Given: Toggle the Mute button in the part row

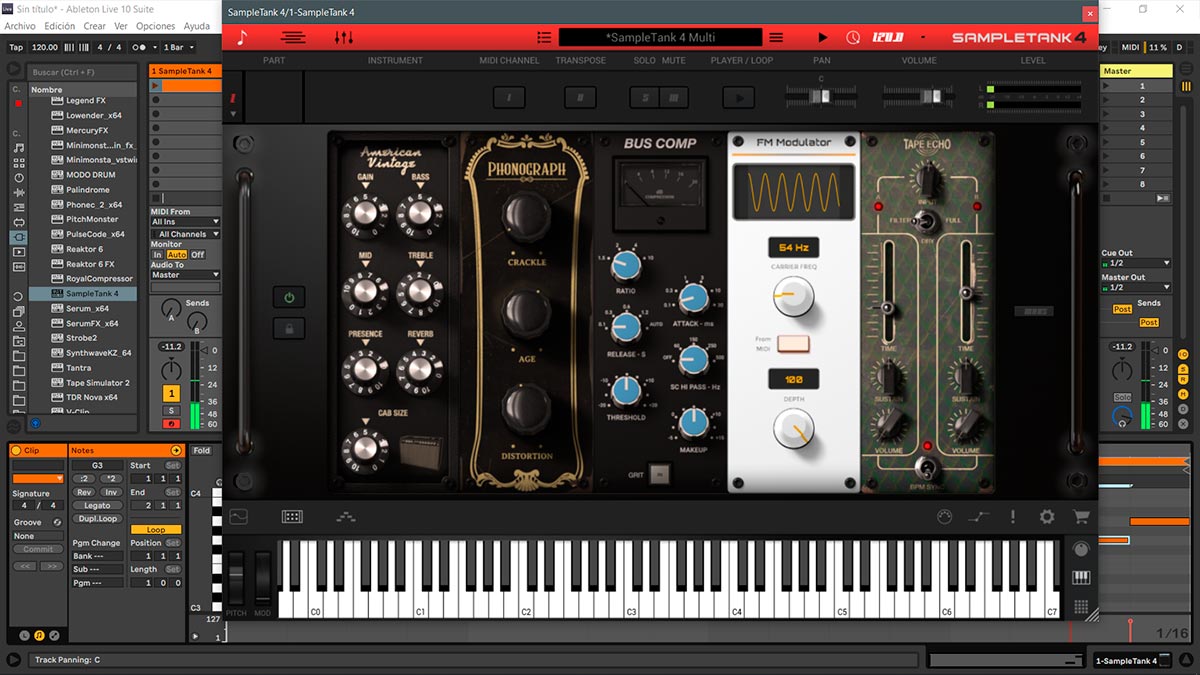Looking at the screenshot, I should (674, 97).
